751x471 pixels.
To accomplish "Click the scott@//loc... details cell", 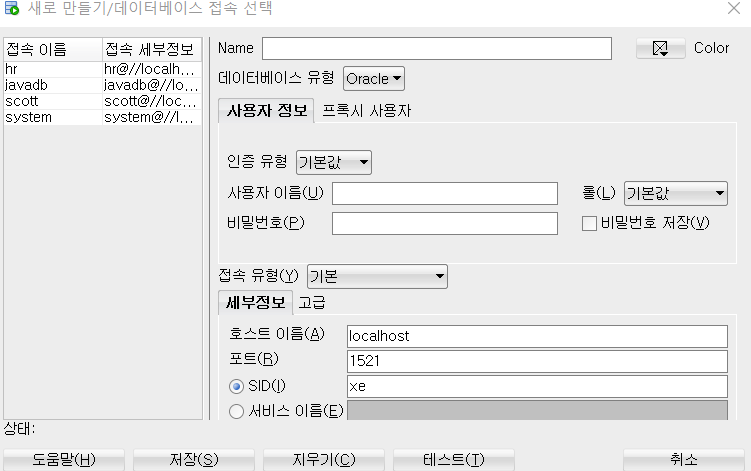I will 152,101.
